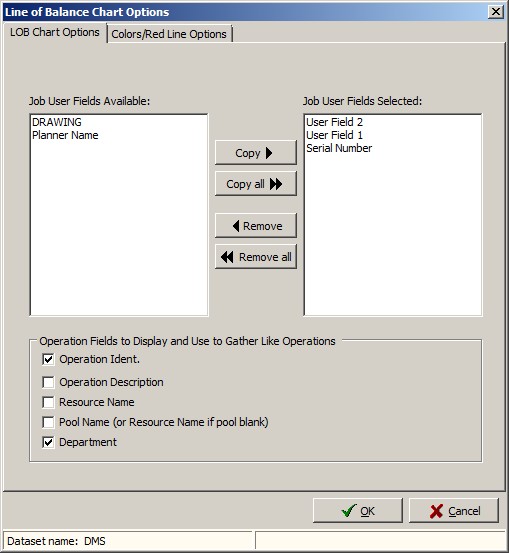This screenshot has height=553, width=509.
Task: Uncheck the Operation Ident. checkbox
Action: pyautogui.click(x=48, y=359)
